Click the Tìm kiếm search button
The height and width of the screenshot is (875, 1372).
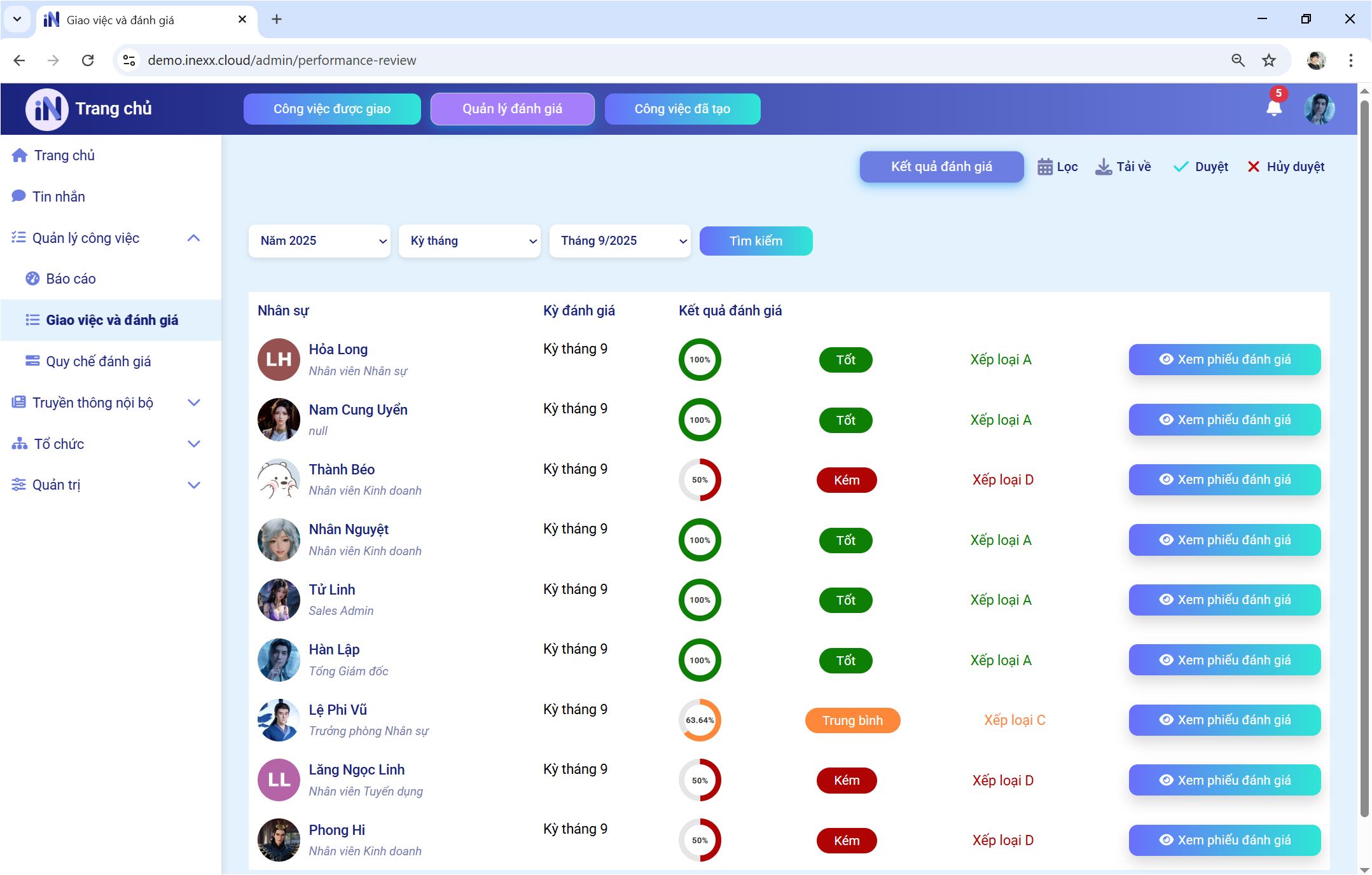pyautogui.click(x=756, y=241)
